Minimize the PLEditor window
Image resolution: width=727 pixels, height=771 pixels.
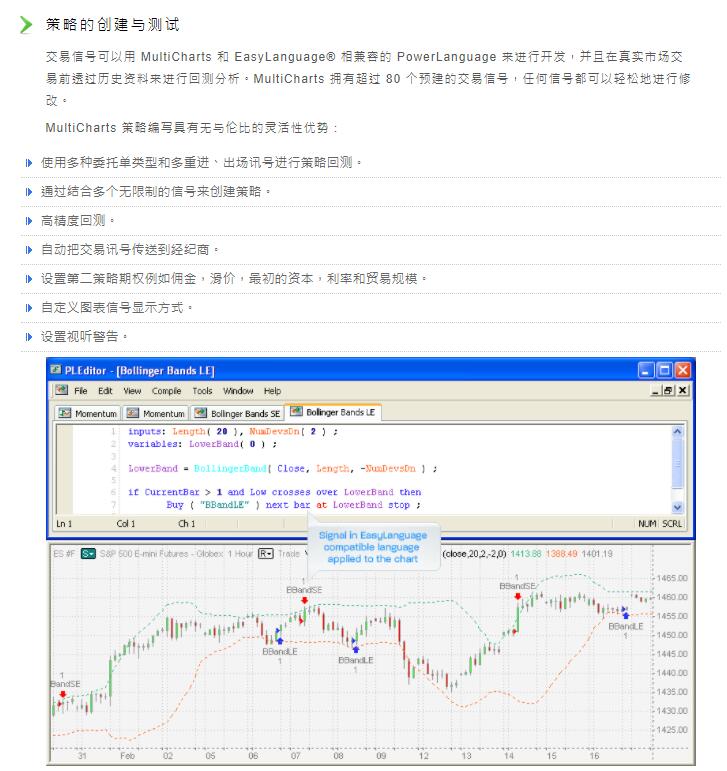point(646,370)
